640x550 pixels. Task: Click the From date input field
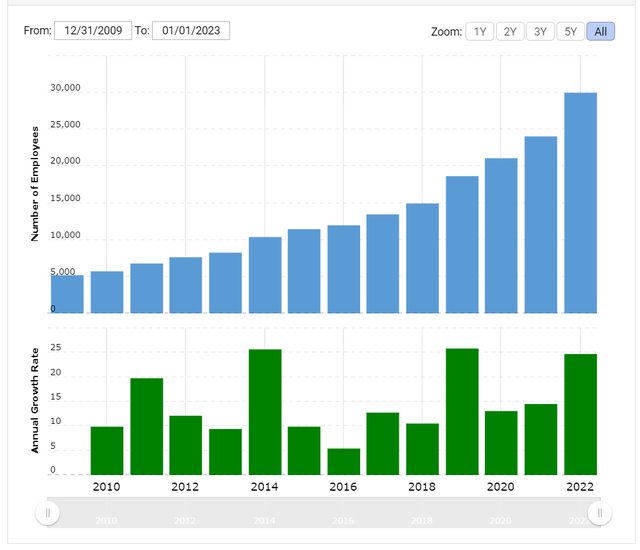tap(93, 31)
